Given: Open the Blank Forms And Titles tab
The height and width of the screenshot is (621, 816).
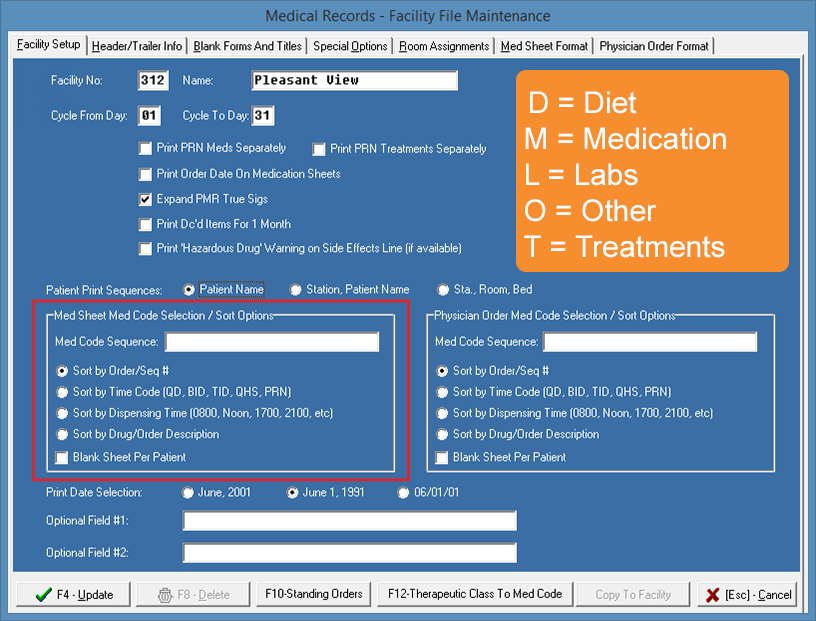Looking at the screenshot, I should 248,46.
